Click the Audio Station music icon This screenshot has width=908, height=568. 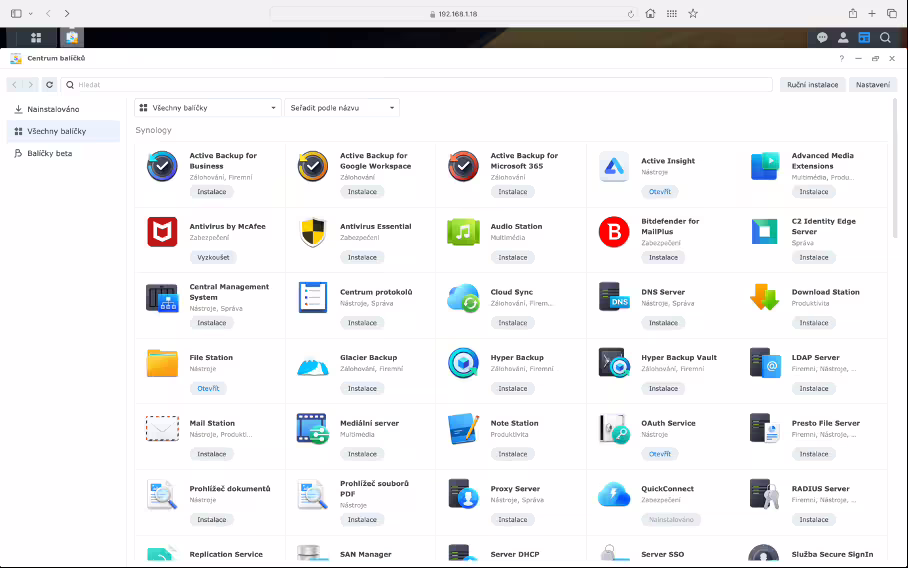pos(463,232)
